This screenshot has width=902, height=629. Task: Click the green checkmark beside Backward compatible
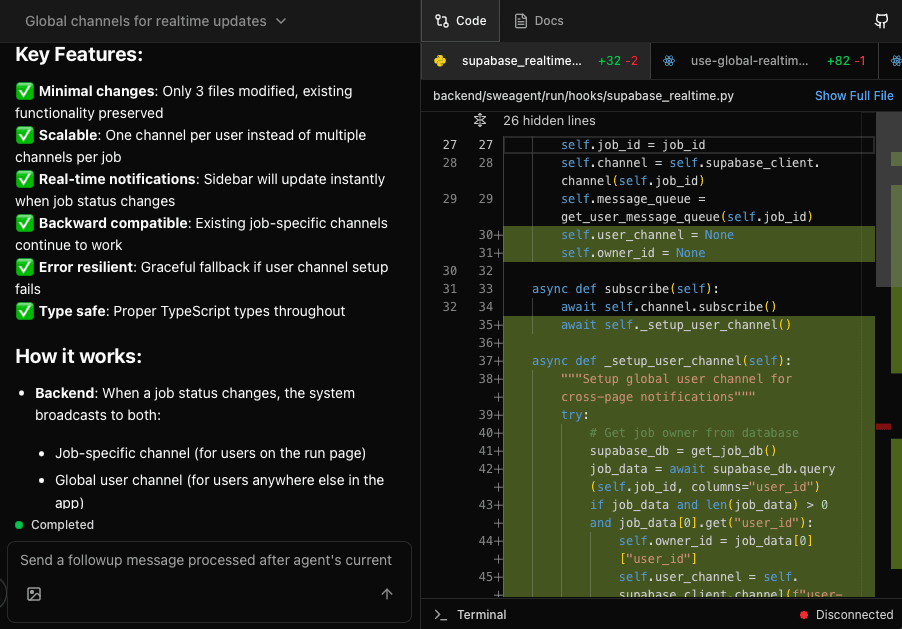coord(25,223)
